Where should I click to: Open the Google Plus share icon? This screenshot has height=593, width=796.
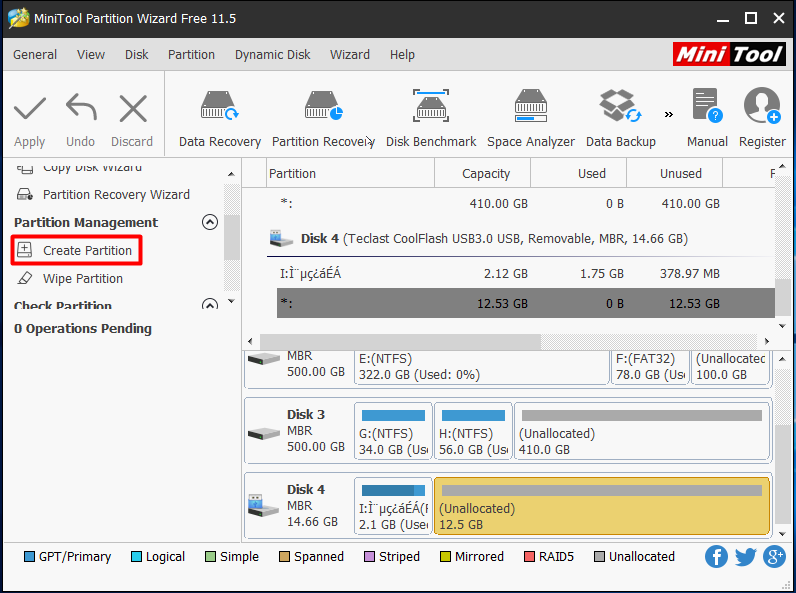(774, 556)
